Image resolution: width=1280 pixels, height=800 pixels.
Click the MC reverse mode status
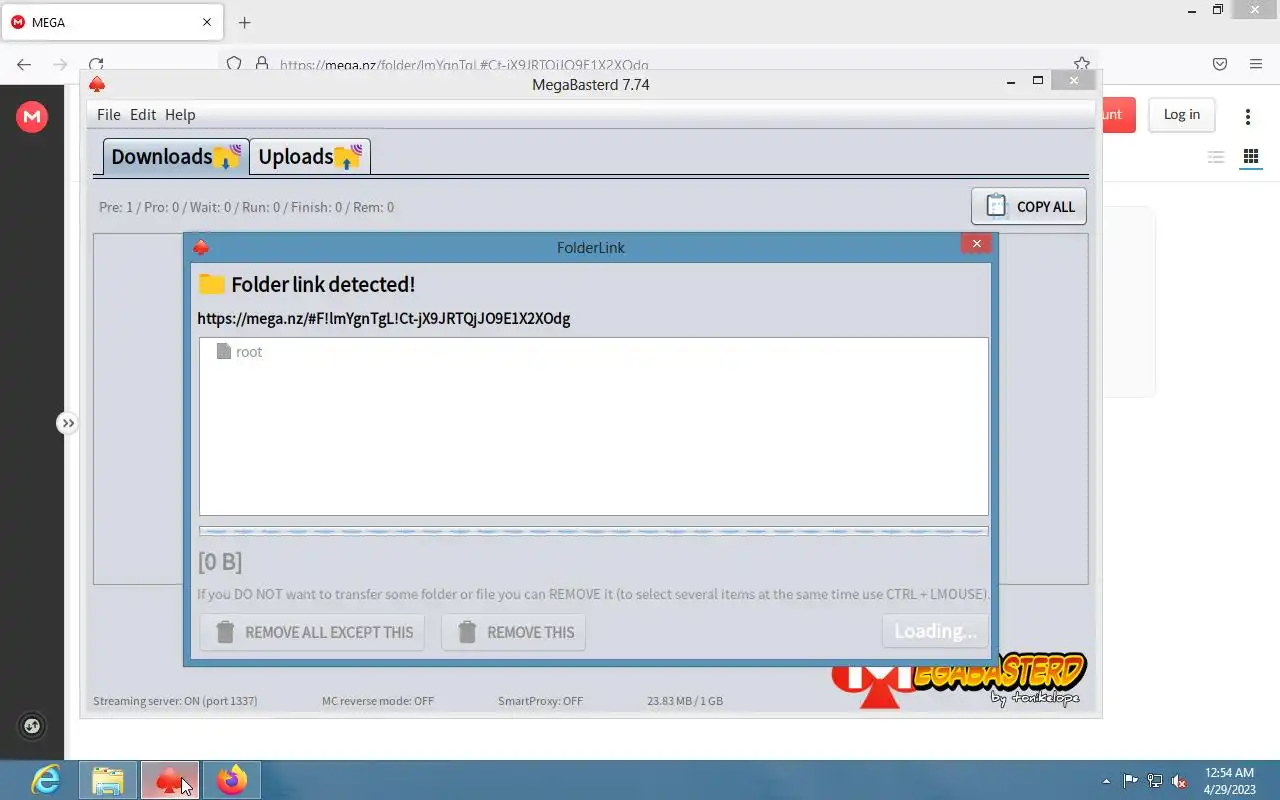click(x=378, y=701)
